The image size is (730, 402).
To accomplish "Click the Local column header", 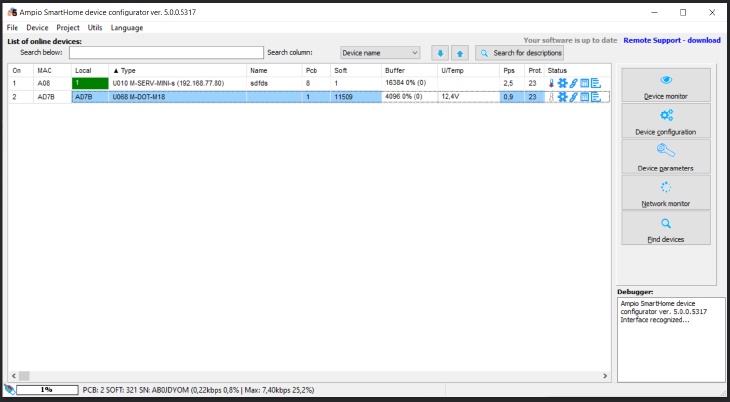I will tap(90, 70).
